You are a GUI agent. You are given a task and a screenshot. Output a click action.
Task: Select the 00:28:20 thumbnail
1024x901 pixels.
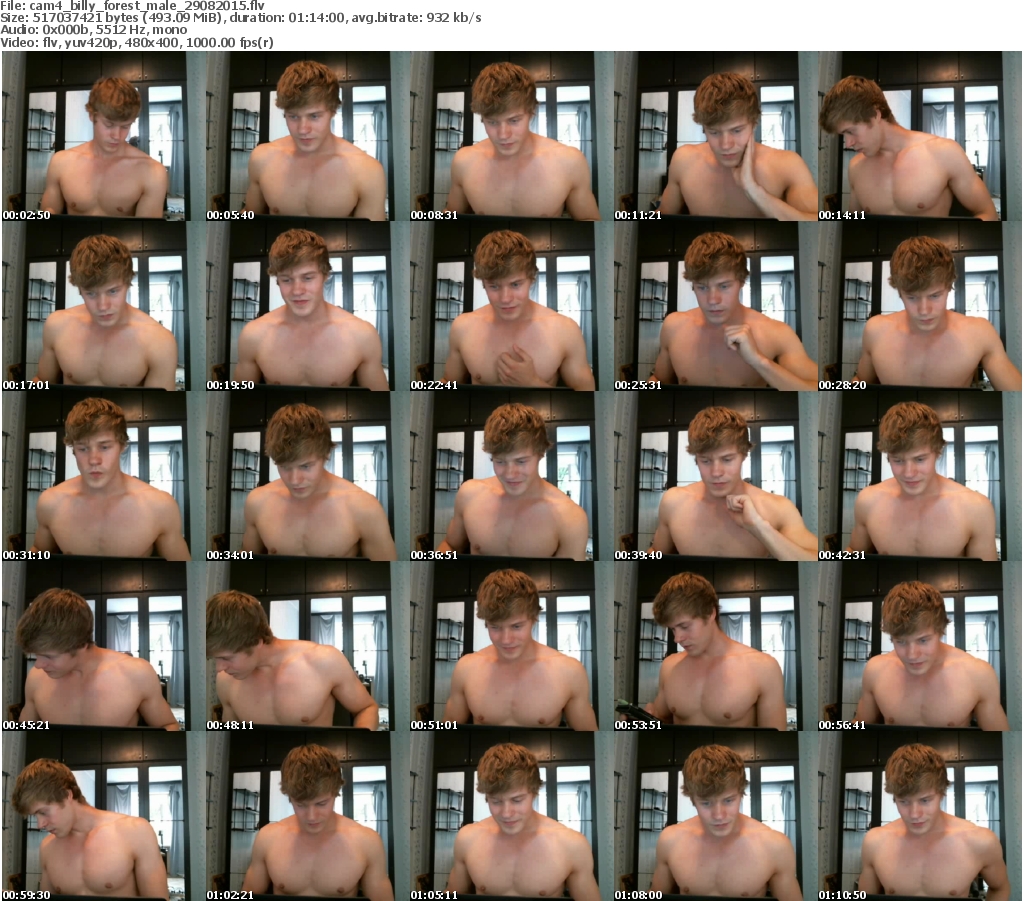click(920, 306)
